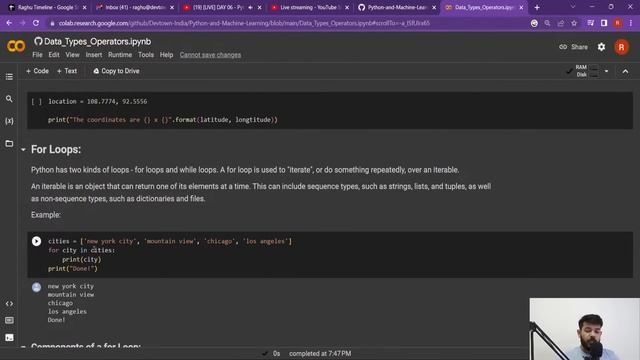Open the Help menu
This screenshot has width=640, height=360.
[166, 55]
